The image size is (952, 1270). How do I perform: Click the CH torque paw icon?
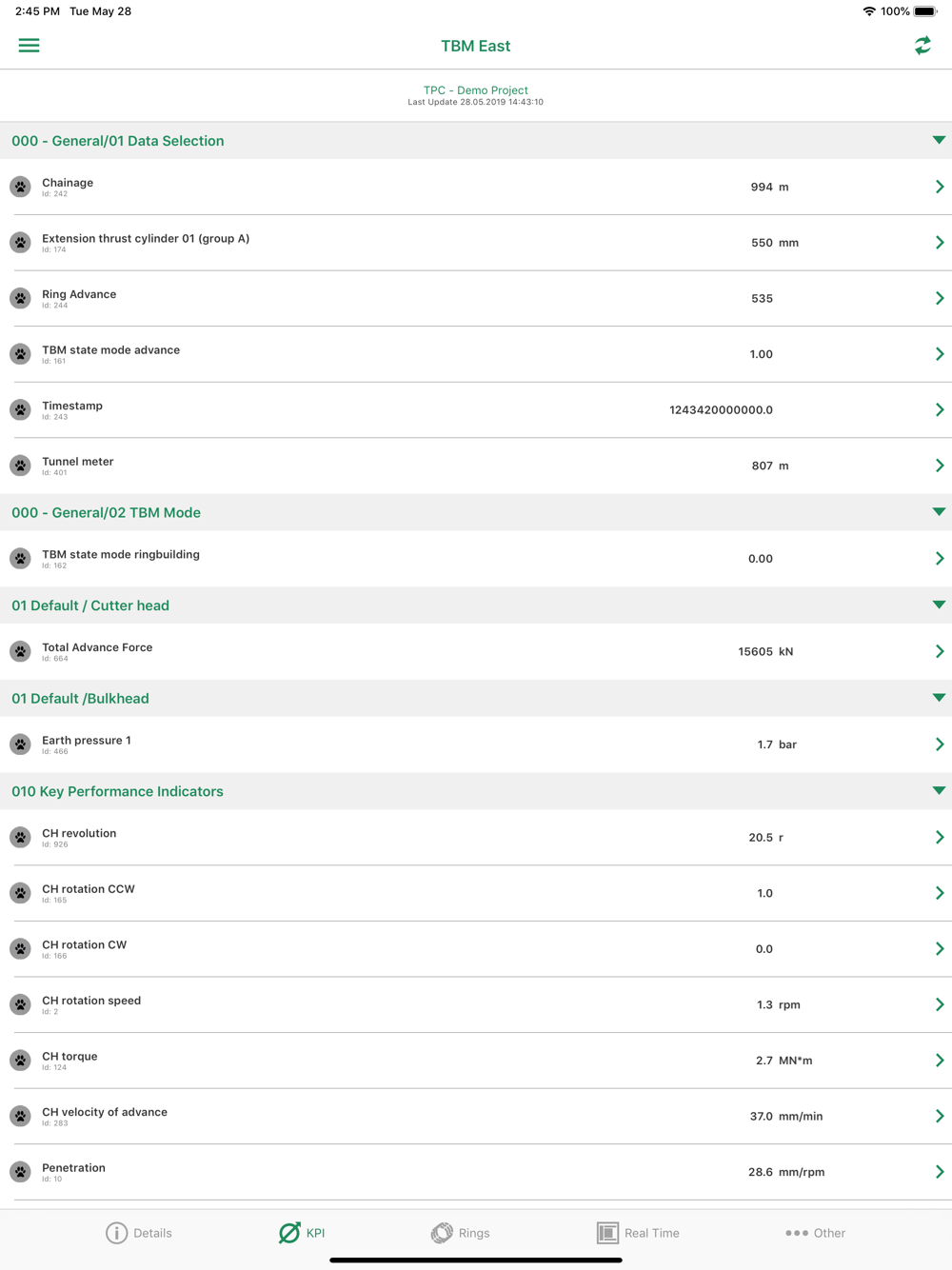(20, 1061)
